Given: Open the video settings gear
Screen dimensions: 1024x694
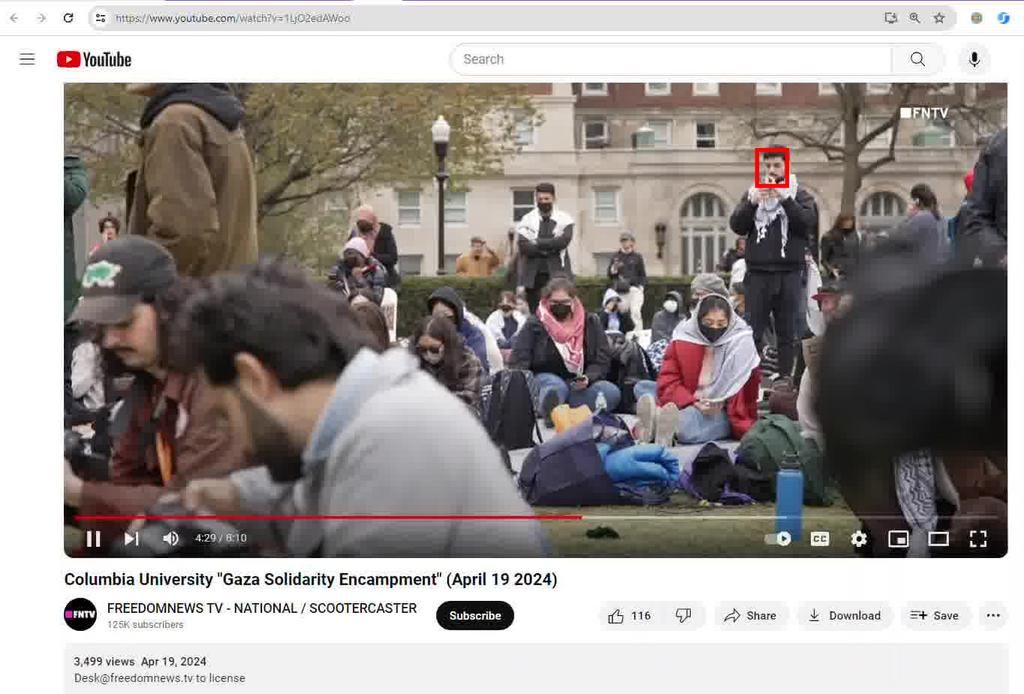Looking at the screenshot, I should [x=858, y=538].
